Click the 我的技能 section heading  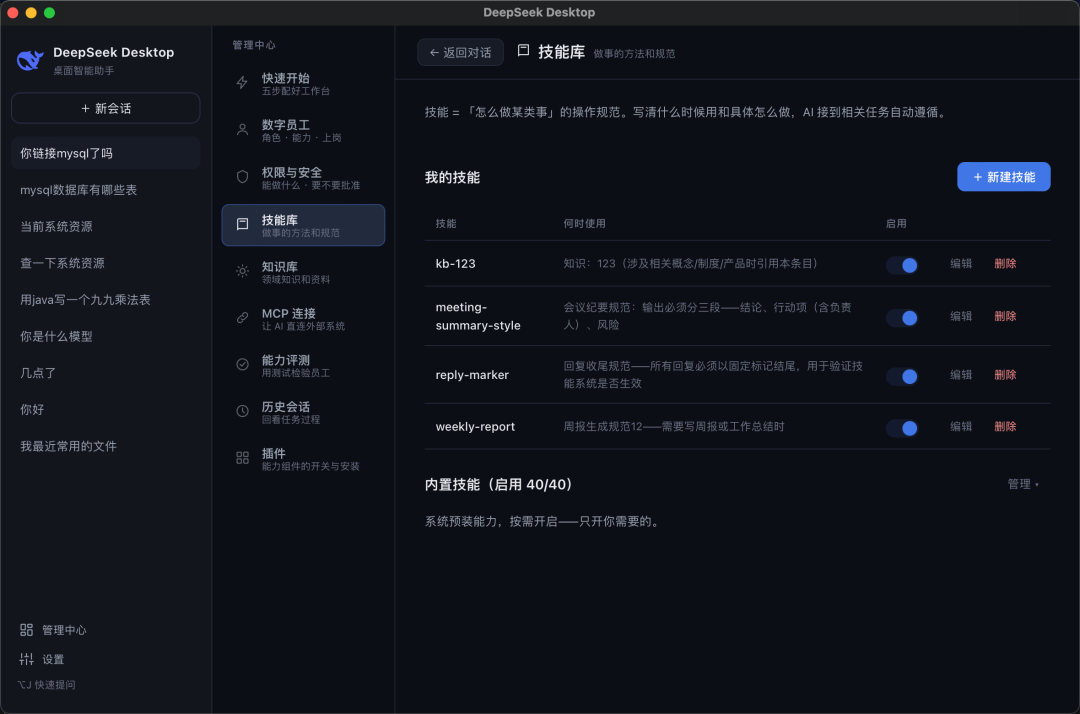(x=452, y=177)
